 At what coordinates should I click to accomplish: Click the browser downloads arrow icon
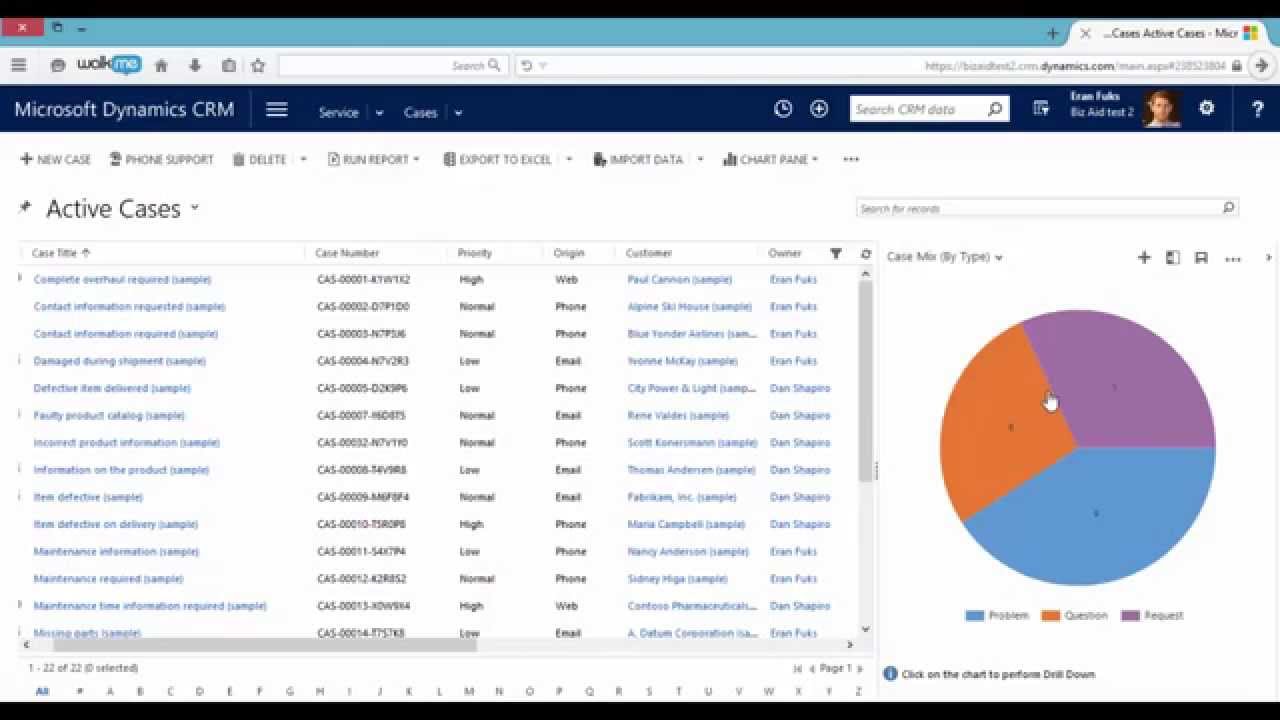point(195,65)
